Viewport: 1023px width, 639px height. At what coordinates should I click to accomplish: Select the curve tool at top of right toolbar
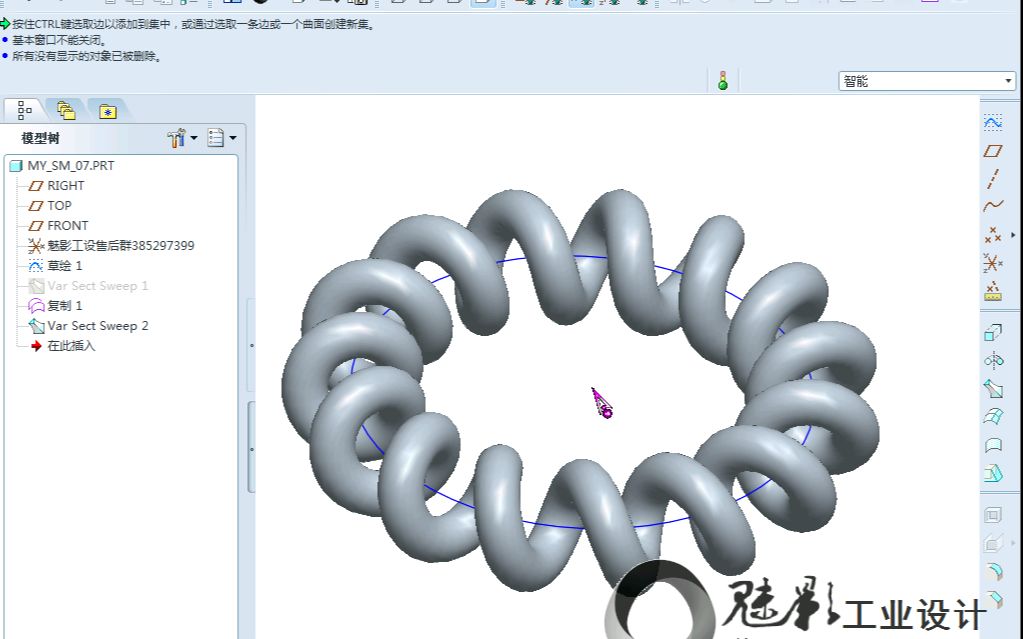(994, 121)
